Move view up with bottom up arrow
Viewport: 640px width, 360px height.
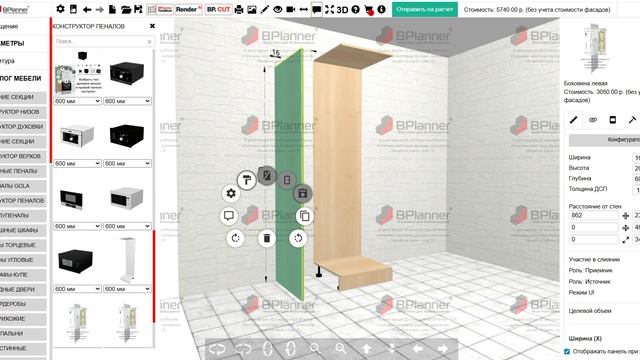(367, 349)
